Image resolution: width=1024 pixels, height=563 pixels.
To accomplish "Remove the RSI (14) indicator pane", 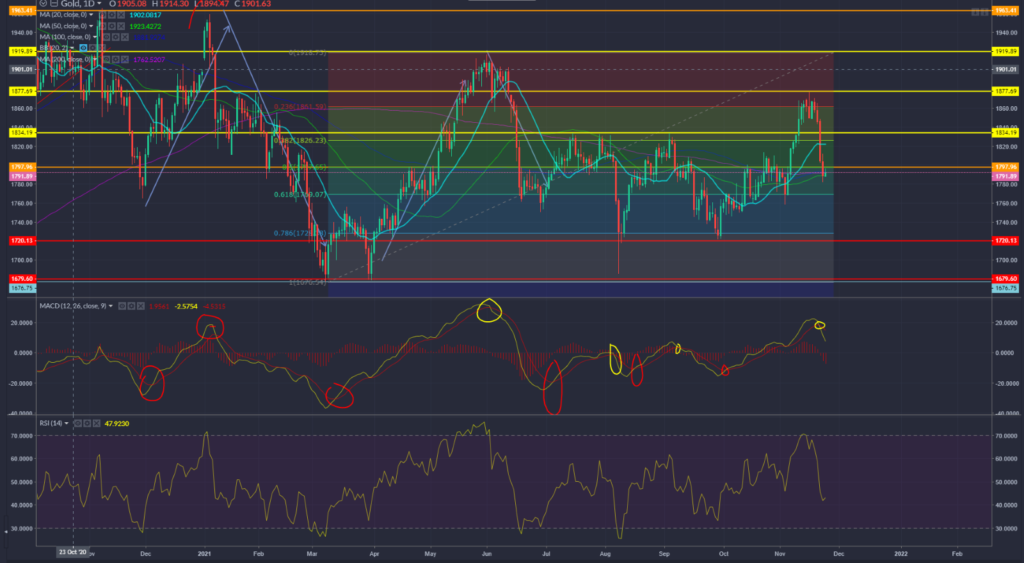I will 96,423.
